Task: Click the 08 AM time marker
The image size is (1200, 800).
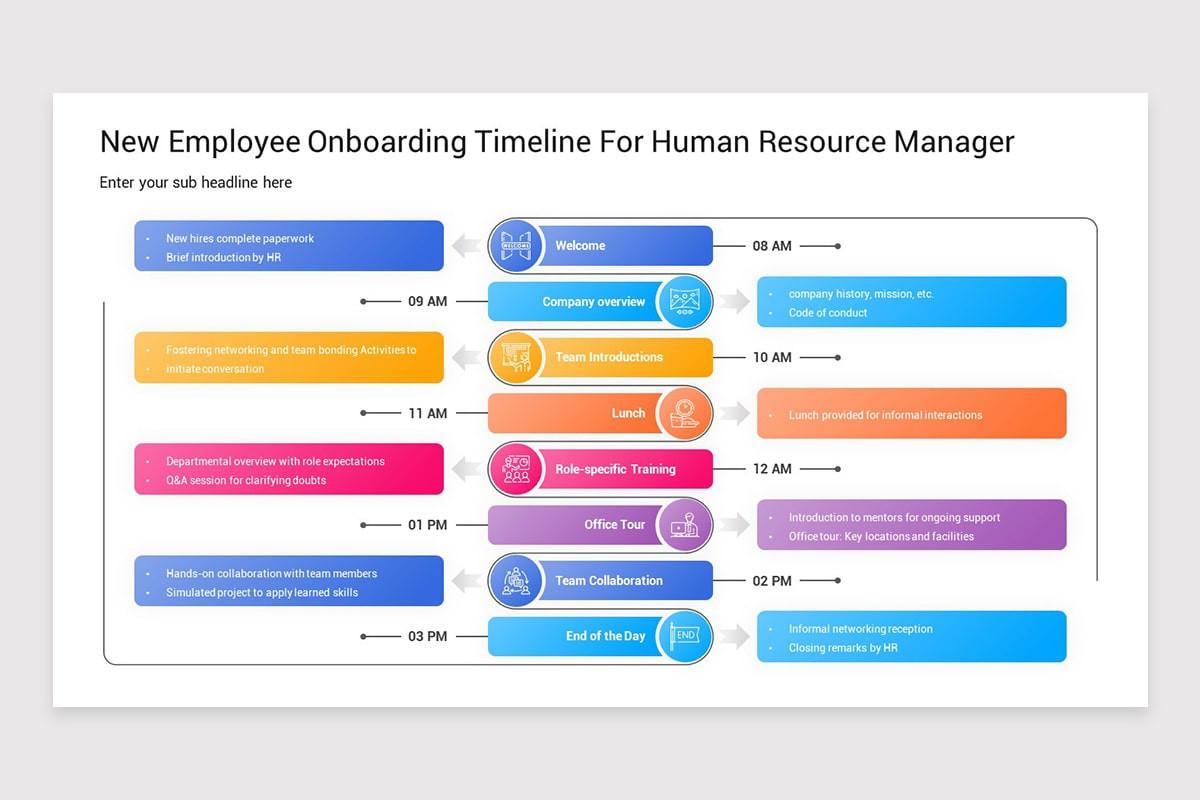Action: point(773,245)
